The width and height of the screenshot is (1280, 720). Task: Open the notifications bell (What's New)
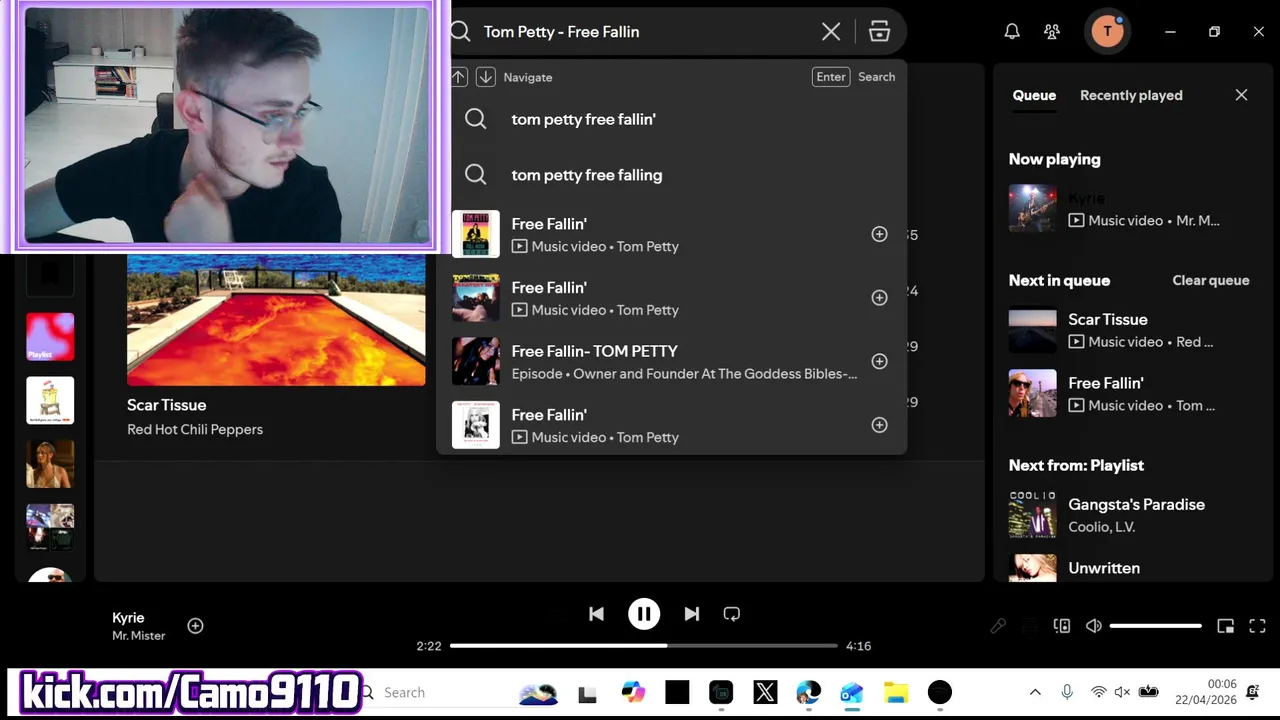pyautogui.click(x=1012, y=32)
